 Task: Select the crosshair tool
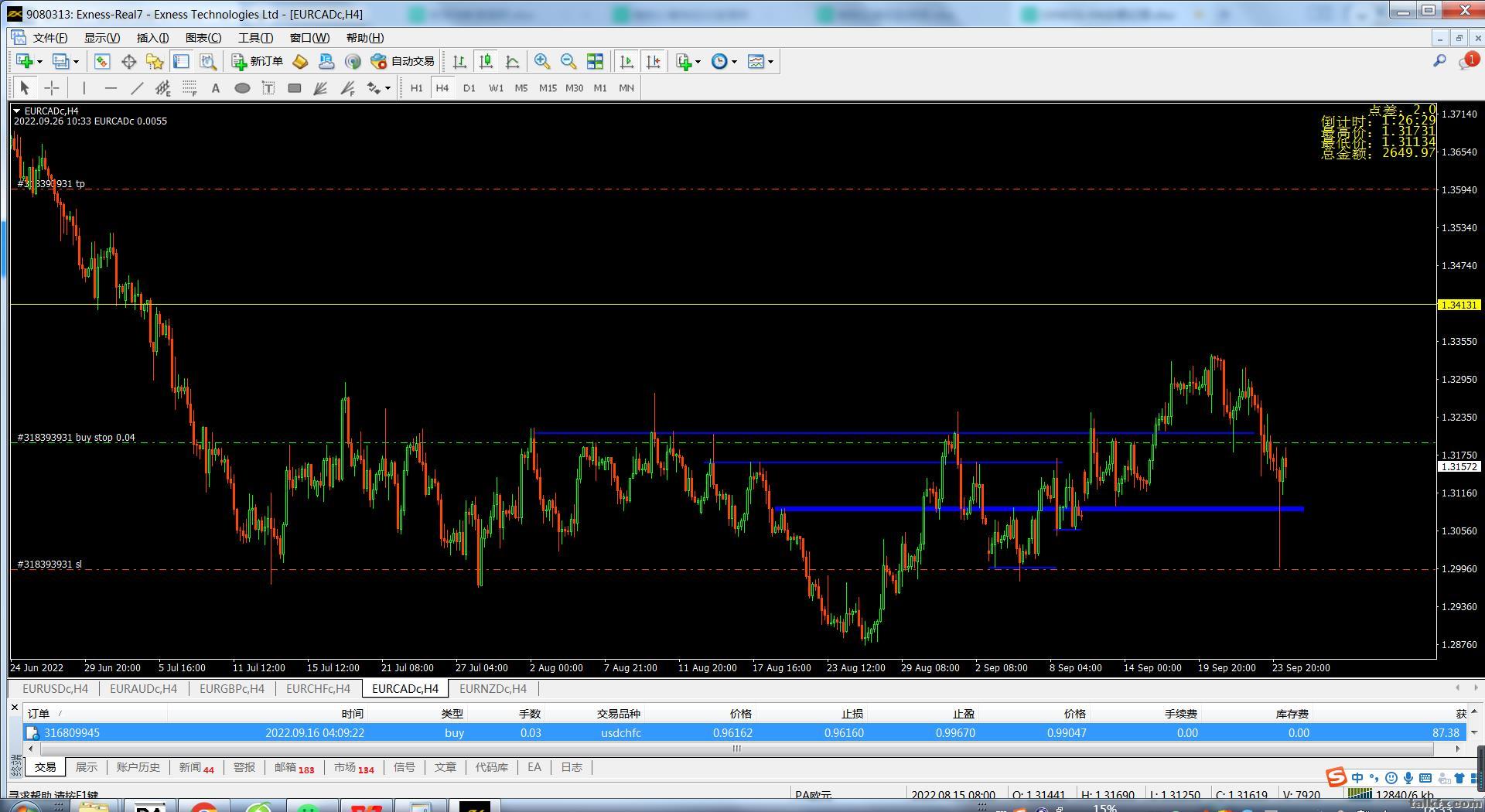tap(51, 88)
